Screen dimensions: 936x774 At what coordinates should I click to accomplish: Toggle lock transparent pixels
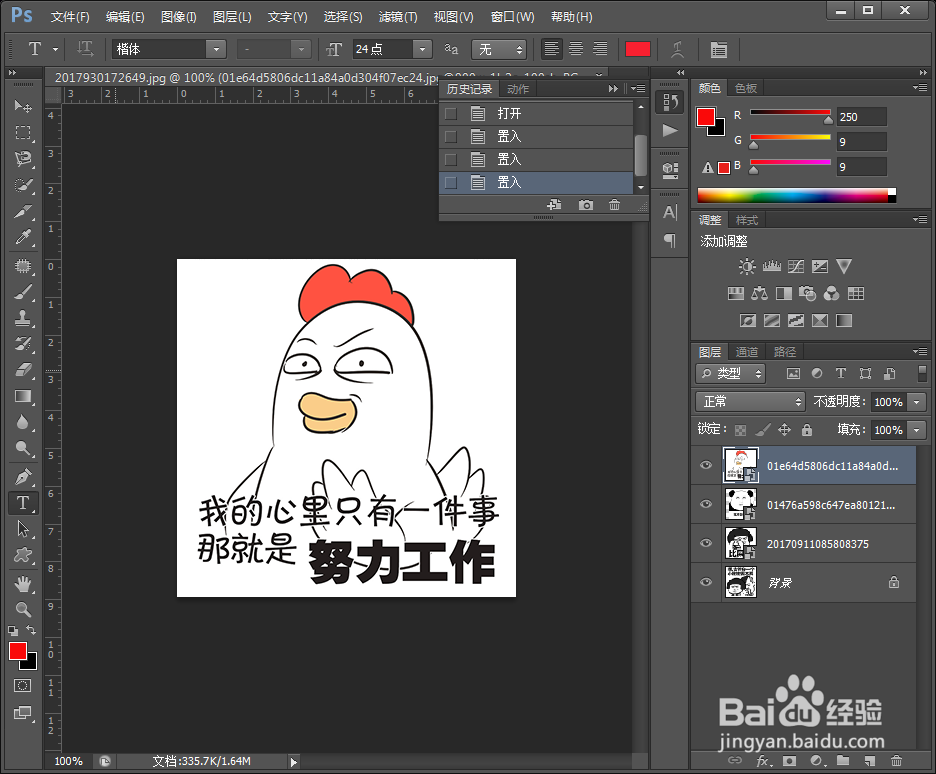point(740,430)
